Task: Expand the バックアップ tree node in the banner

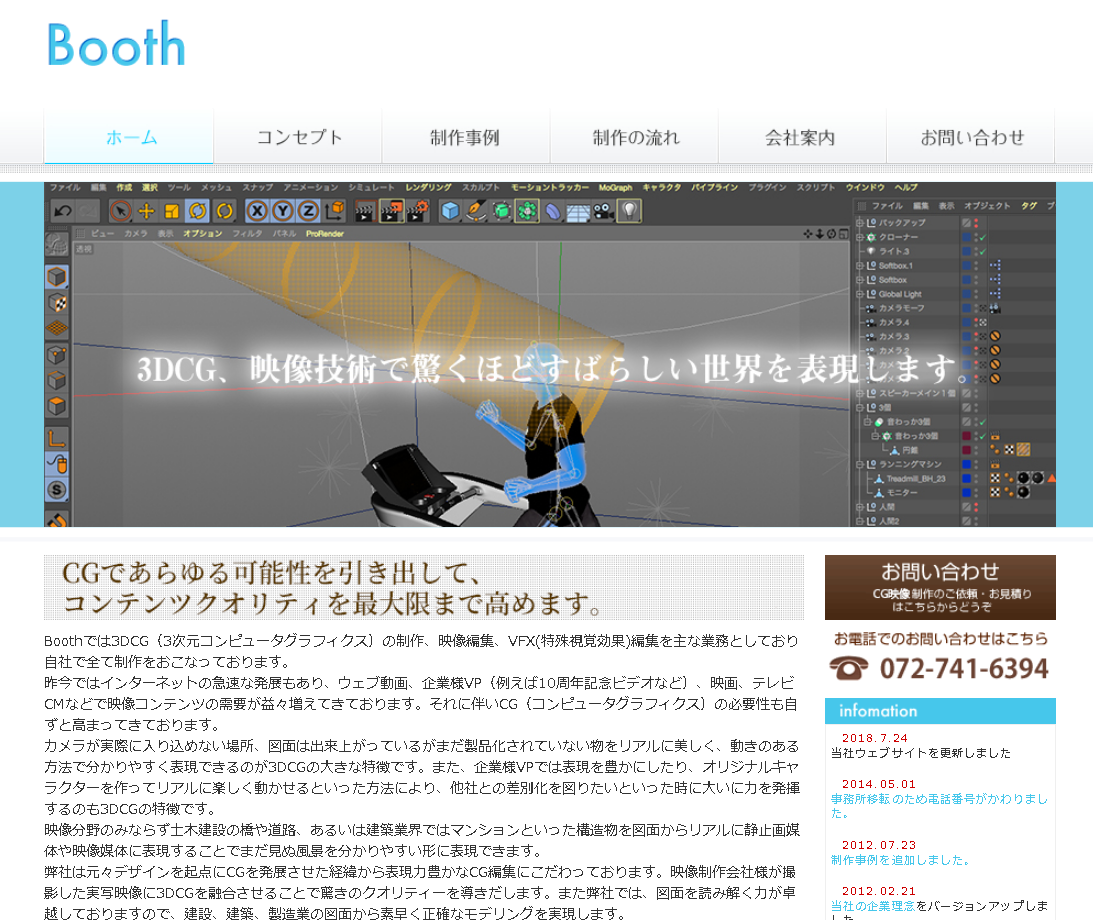Action: point(859,223)
